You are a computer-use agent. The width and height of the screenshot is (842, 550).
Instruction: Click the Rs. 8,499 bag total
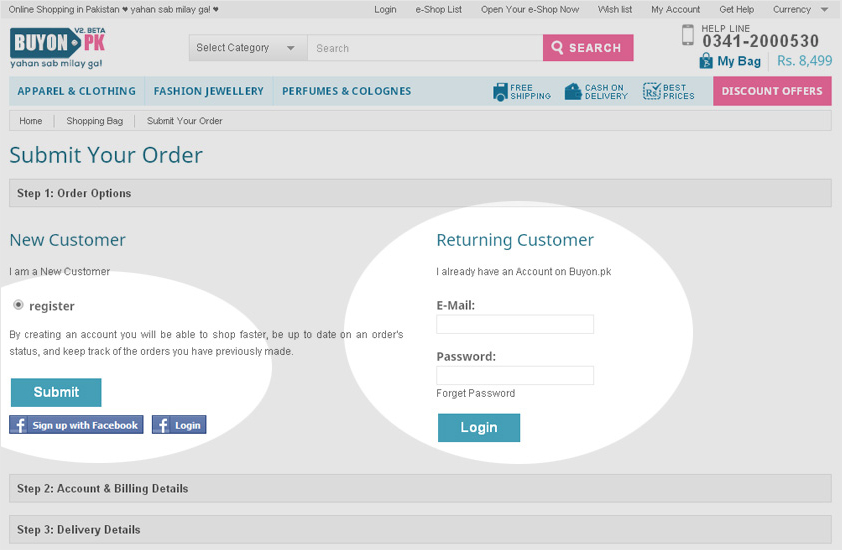pos(804,61)
